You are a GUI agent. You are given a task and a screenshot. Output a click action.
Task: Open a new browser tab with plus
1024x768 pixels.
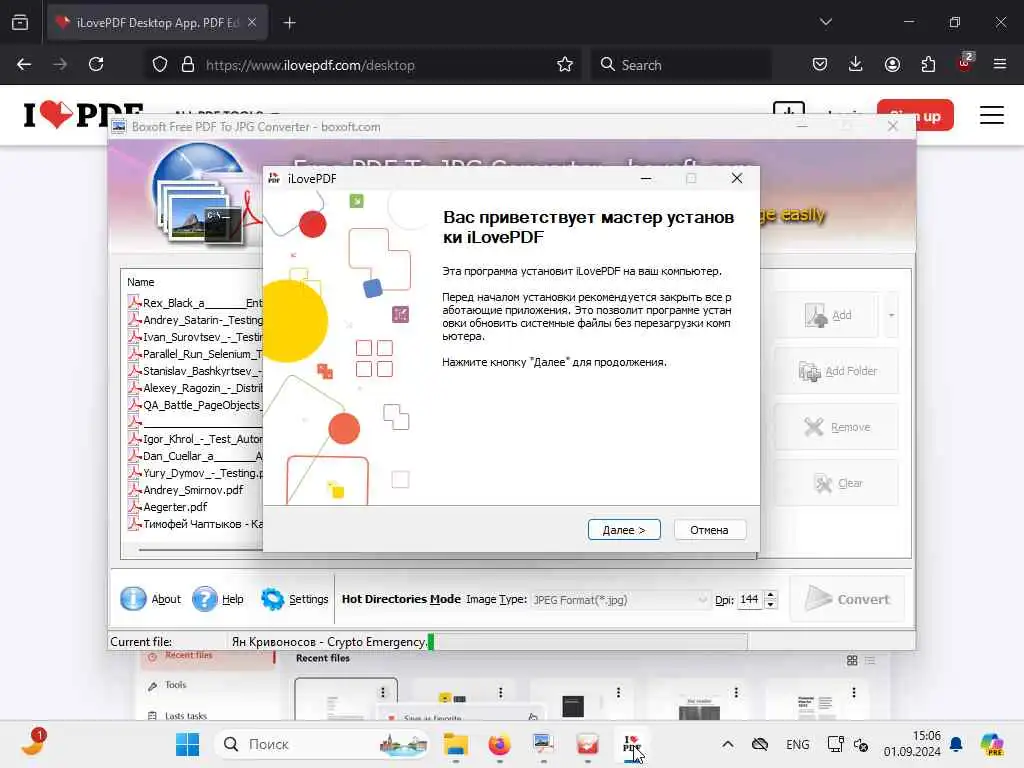click(289, 23)
